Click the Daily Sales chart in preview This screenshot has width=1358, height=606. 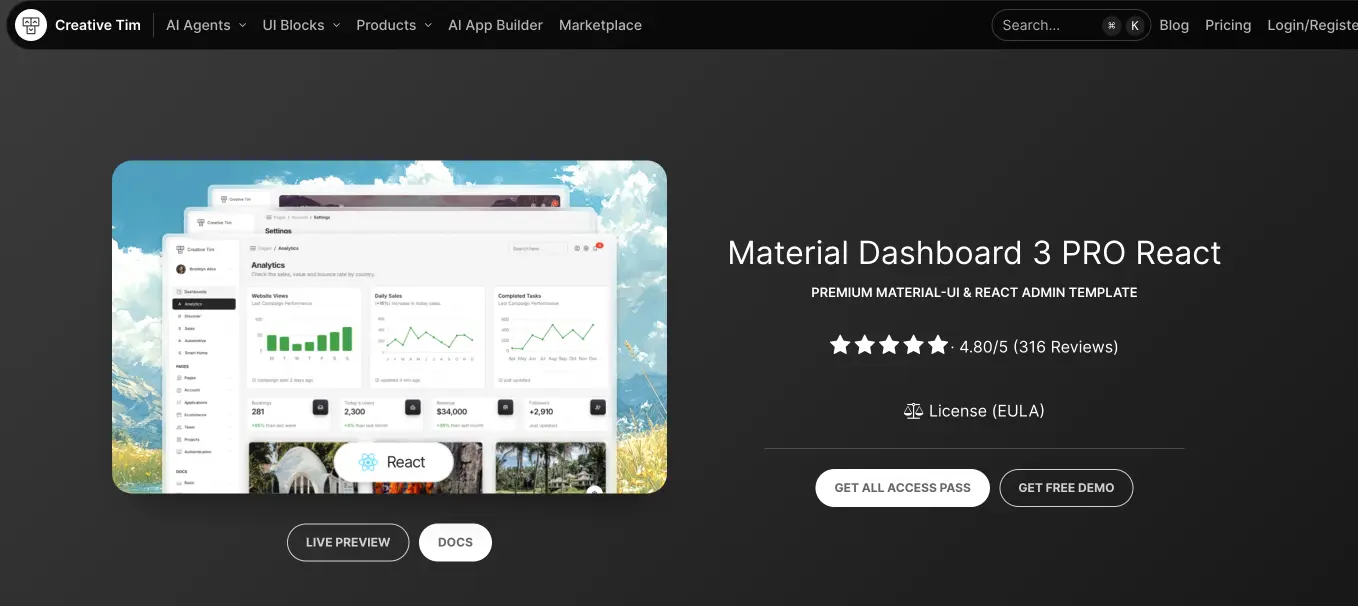pyautogui.click(x=427, y=338)
